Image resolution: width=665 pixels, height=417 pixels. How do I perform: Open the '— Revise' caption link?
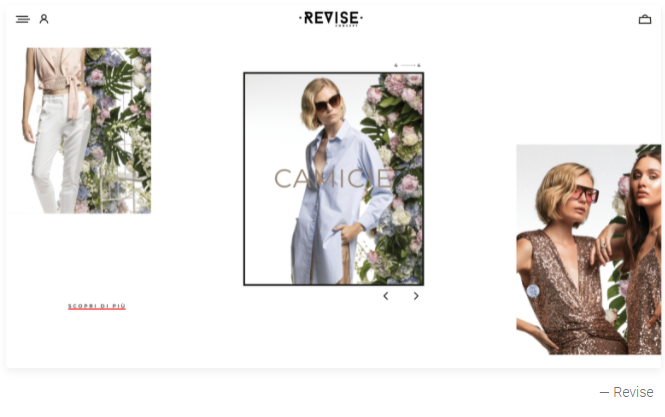[x=626, y=392]
